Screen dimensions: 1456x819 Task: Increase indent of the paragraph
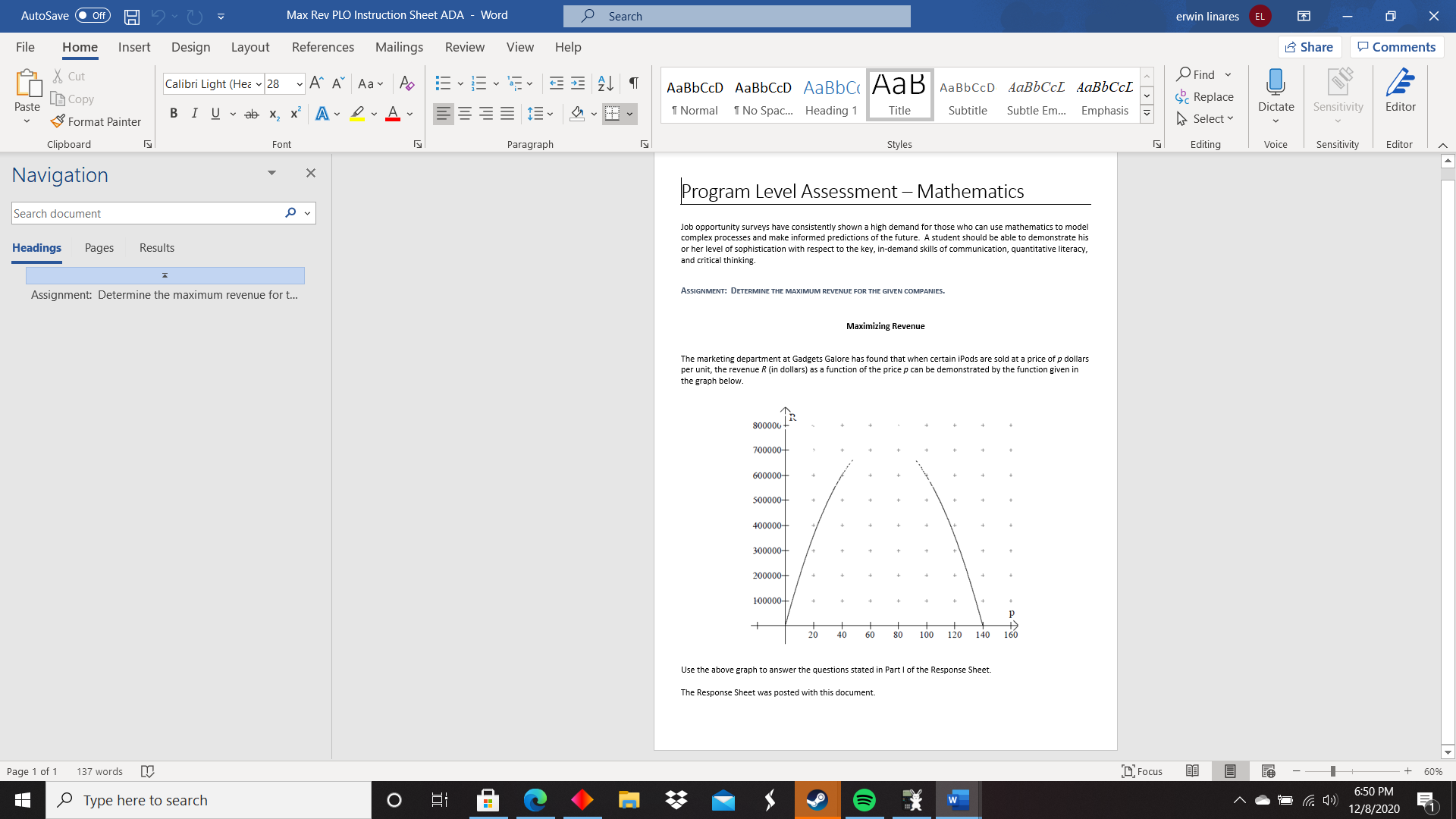click(578, 83)
